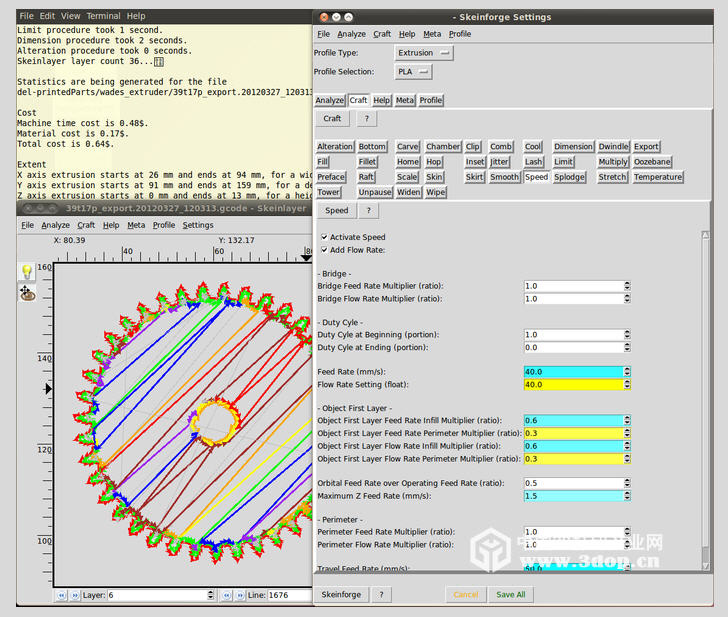Select the Temperature plugin toggle
The height and width of the screenshot is (617, 728).
[658, 177]
